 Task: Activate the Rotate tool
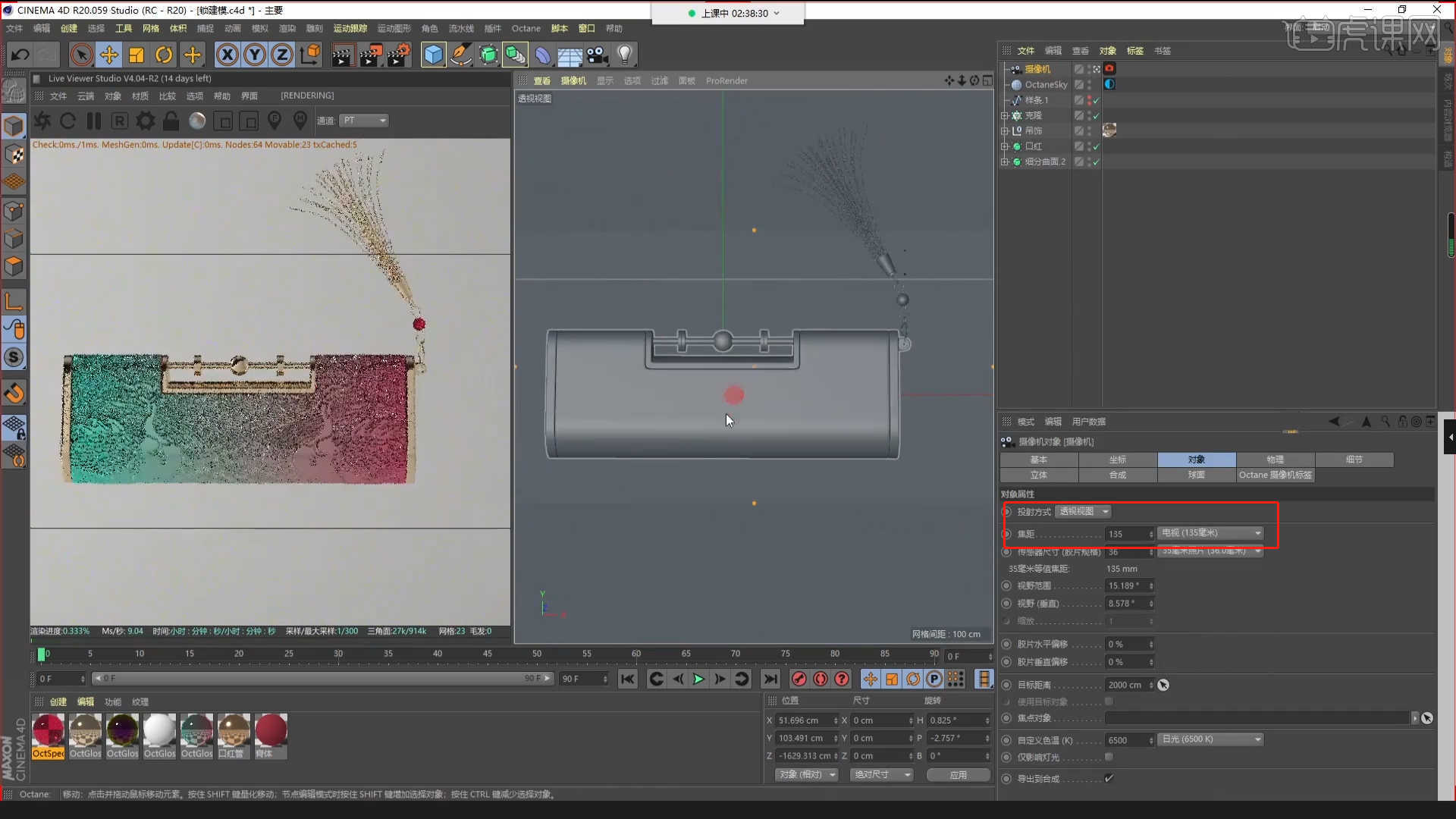tap(164, 55)
